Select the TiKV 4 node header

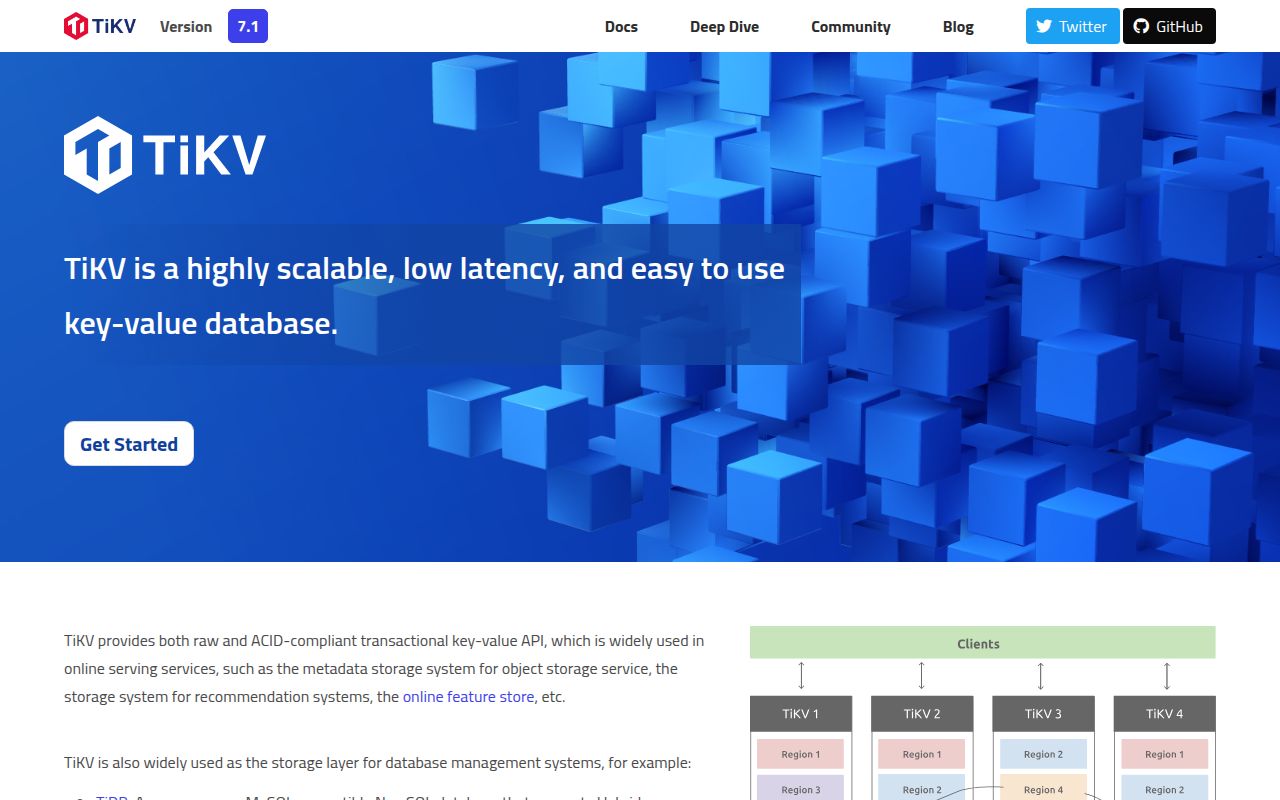coord(1165,713)
